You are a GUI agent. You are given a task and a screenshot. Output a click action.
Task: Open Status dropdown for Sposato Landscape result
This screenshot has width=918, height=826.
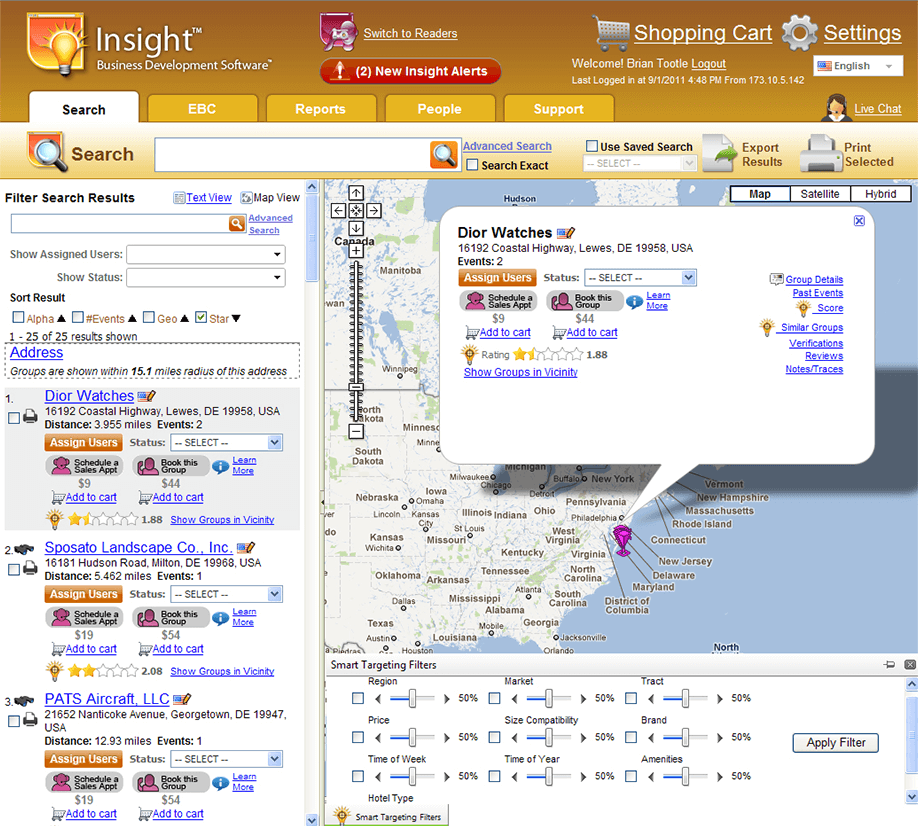(x=227, y=594)
